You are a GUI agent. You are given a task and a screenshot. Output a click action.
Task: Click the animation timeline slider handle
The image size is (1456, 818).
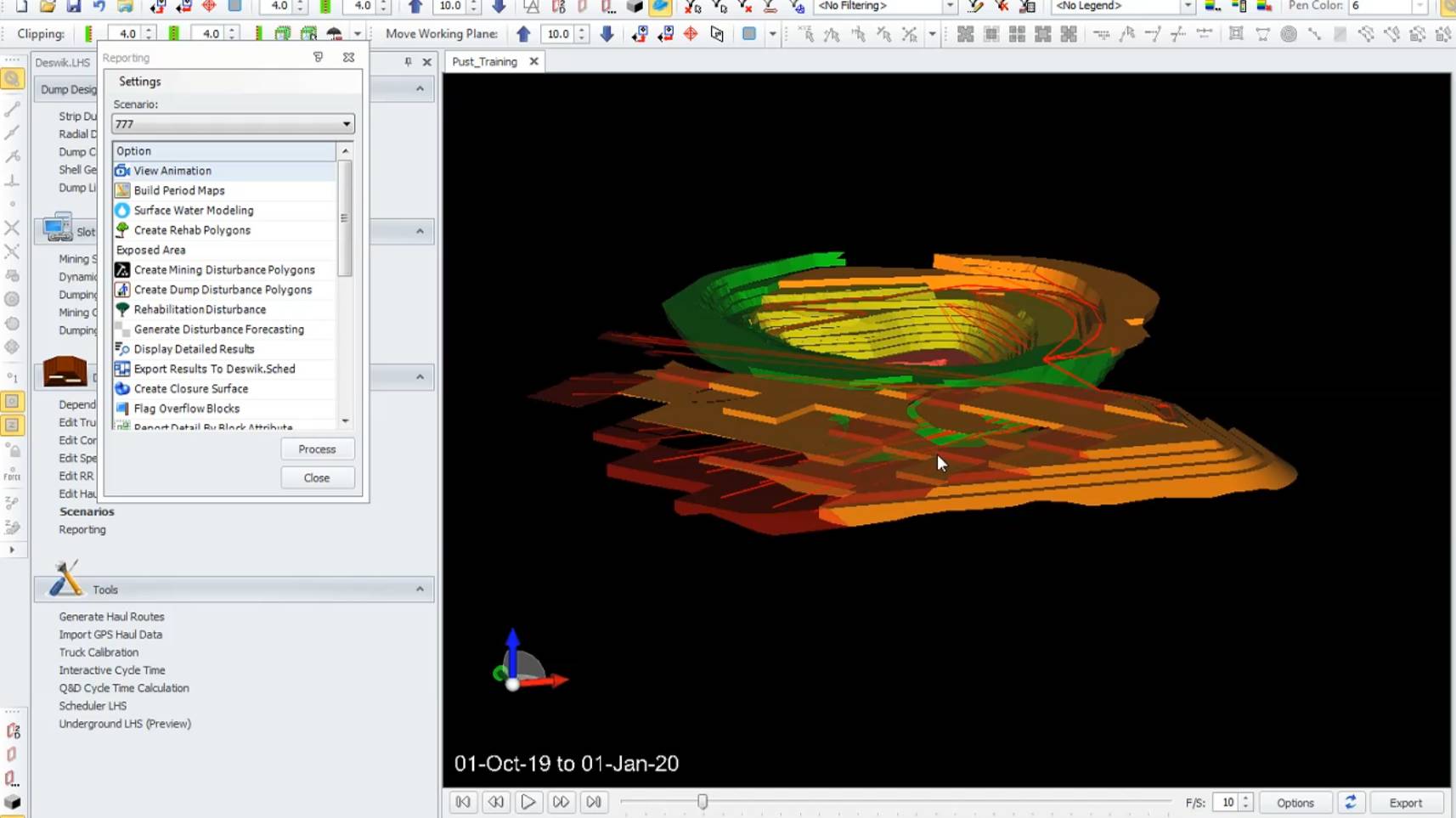(x=703, y=801)
